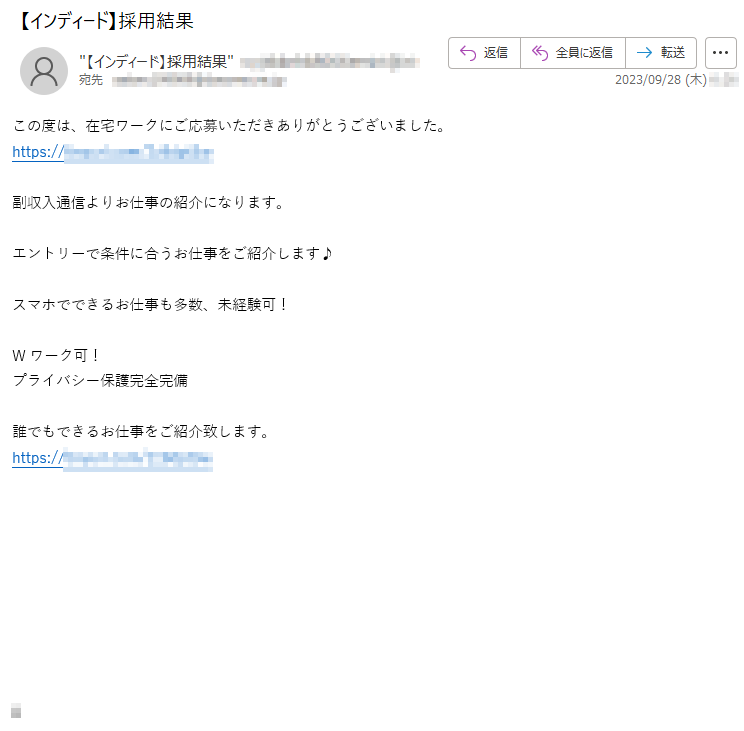Viewport: 744px width, 731px height.
Task: Click the text プライバシー保護完全完備
Action: click(100, 380)
